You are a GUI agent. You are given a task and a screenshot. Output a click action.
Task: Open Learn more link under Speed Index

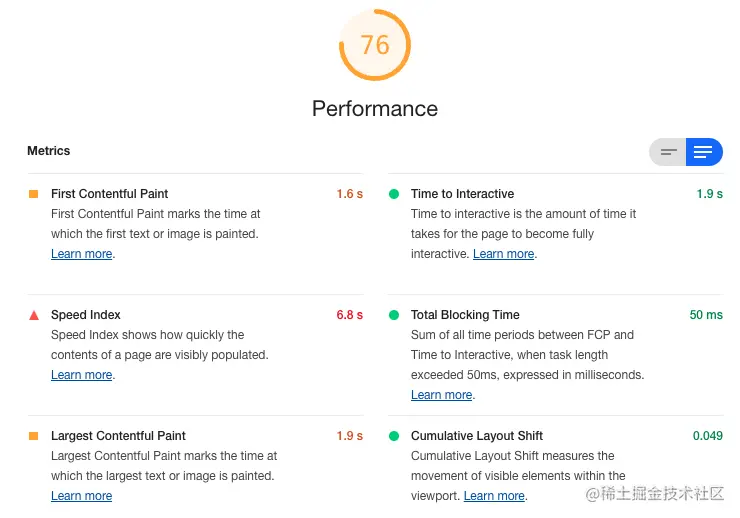click(81, 375)
